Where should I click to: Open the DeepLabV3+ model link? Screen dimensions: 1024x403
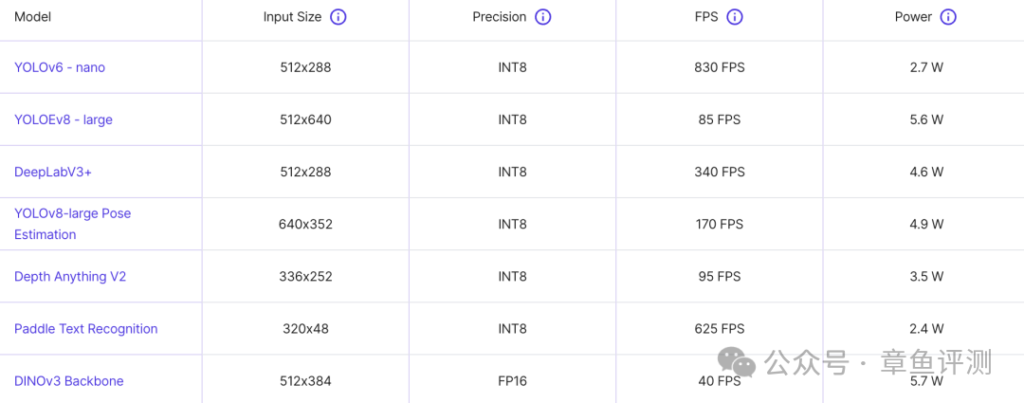[51, 172]
